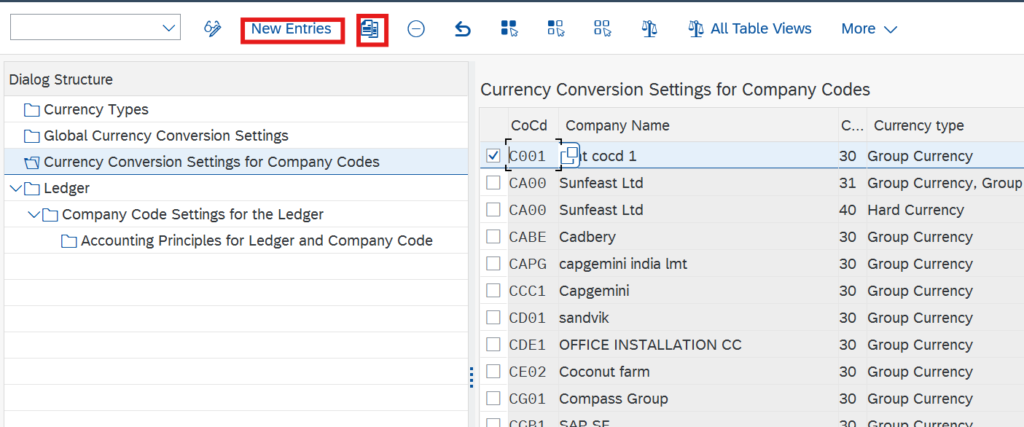The image size is (1024, 427).
Task: Click the Display/Change pencil toggle icon
Action: pyautogui.click(x=212, y=29)
